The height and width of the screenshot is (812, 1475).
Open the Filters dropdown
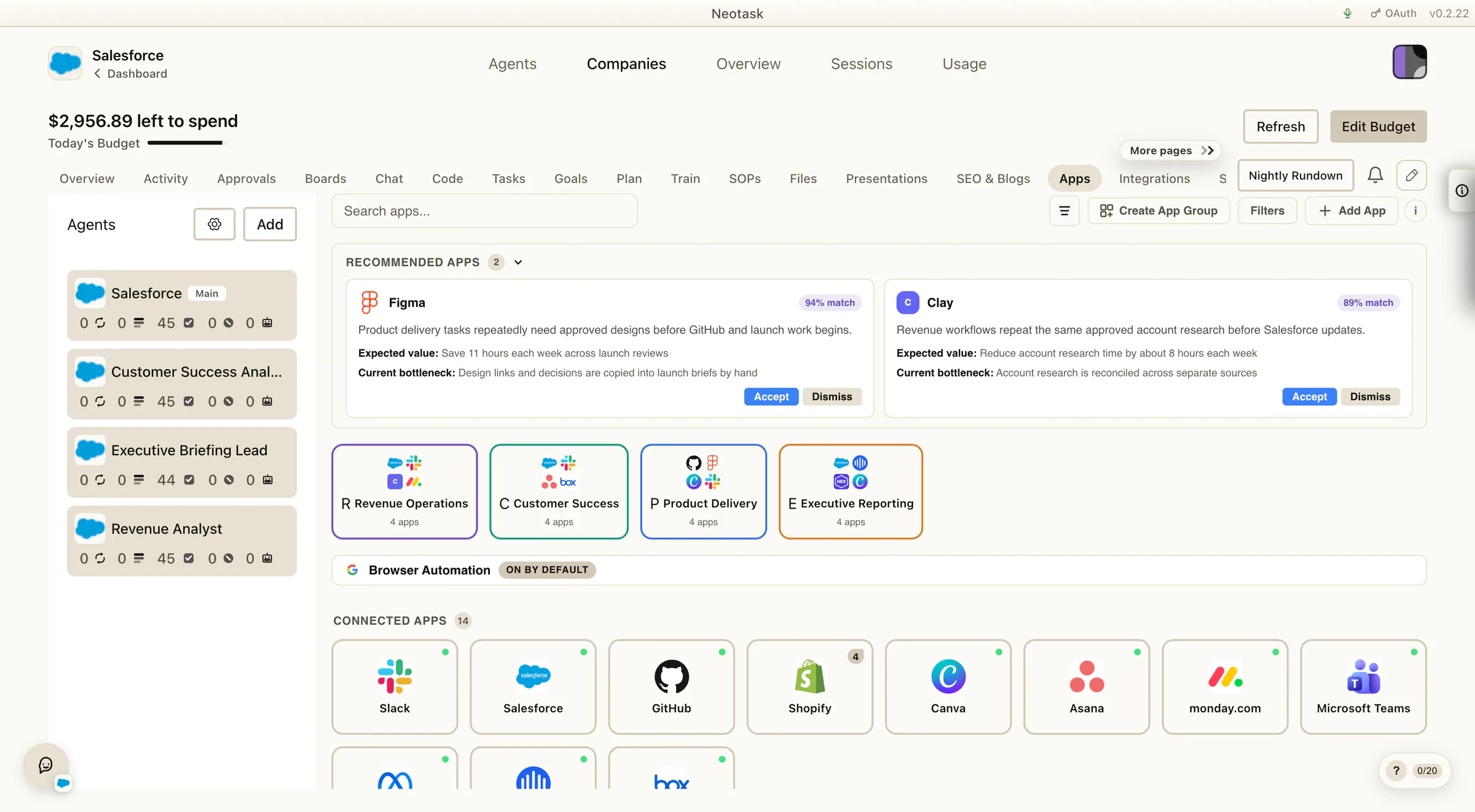pyautogui.click(x=1267, y=211)
